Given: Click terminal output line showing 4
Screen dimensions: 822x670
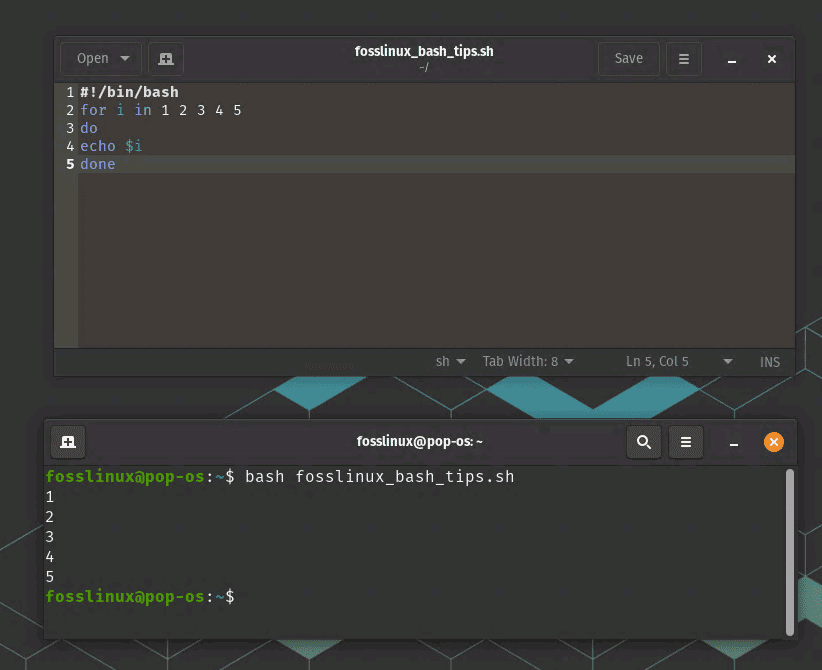Looking at the screenshot, I should click(x=50, y=557).
